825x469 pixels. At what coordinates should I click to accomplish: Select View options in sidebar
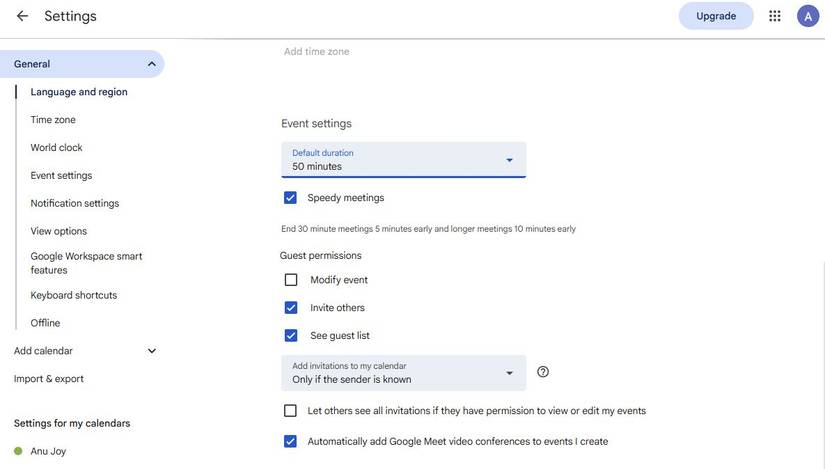click(58, 232)
